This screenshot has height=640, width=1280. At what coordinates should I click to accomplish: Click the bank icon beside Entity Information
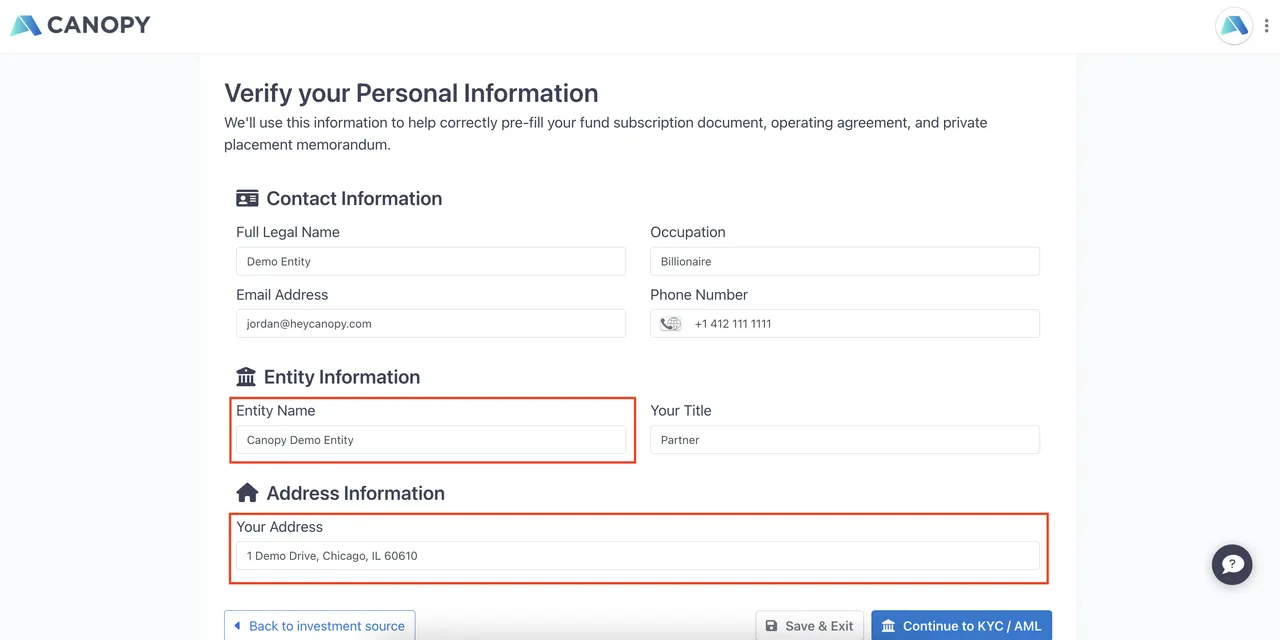point(246,377)
